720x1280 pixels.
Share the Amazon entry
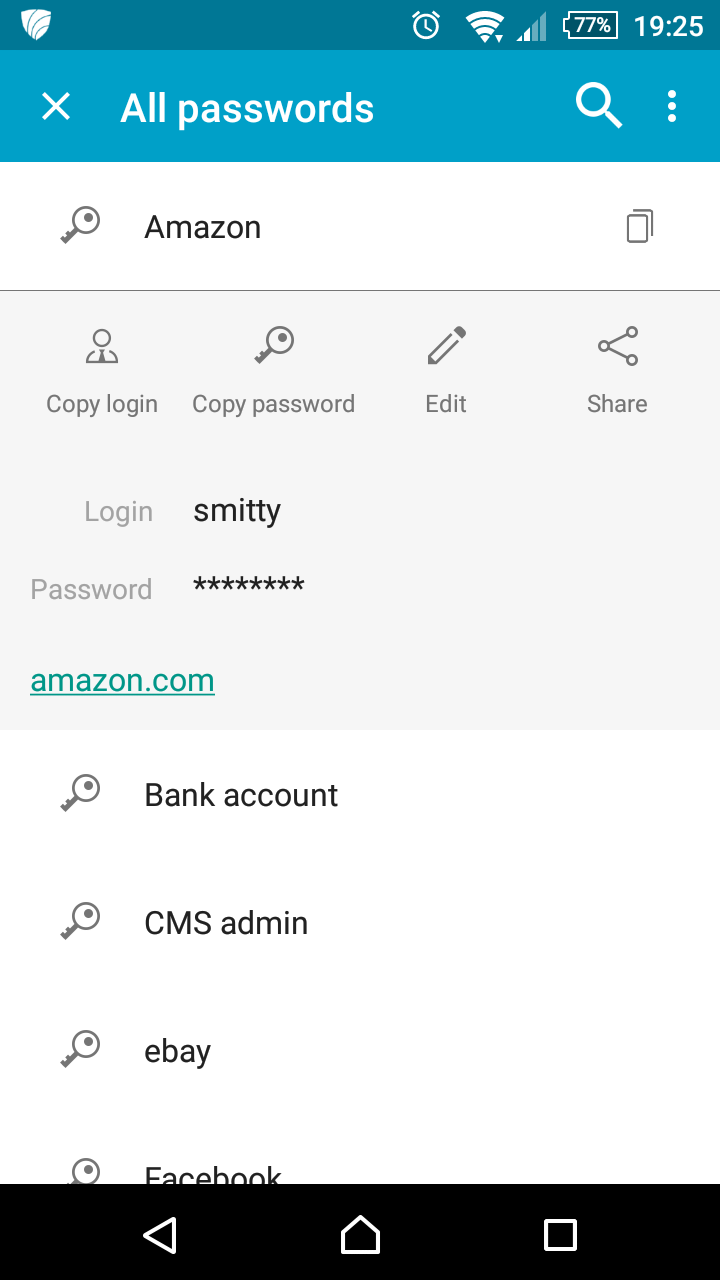pyautogui.click(x=617, y=371)
